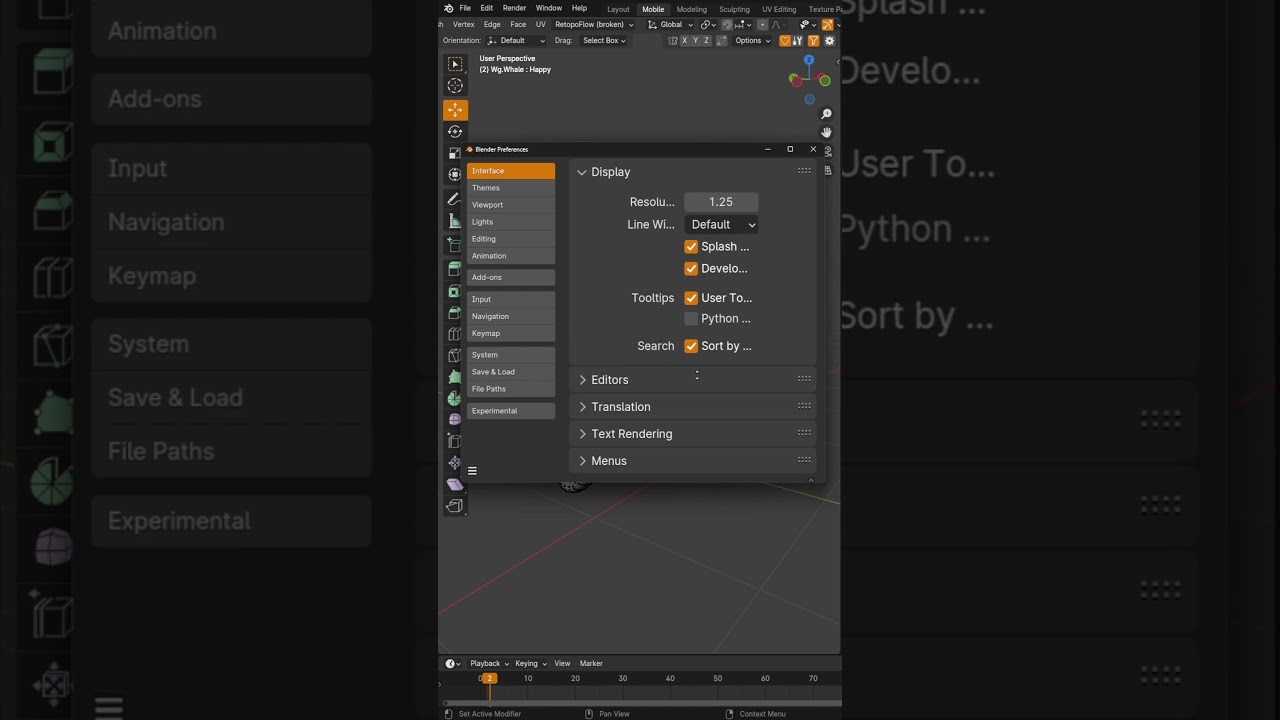Screen dimensions: 1280x720
Task: Select the Rip Region tool
Action: (x=455, y=506)
